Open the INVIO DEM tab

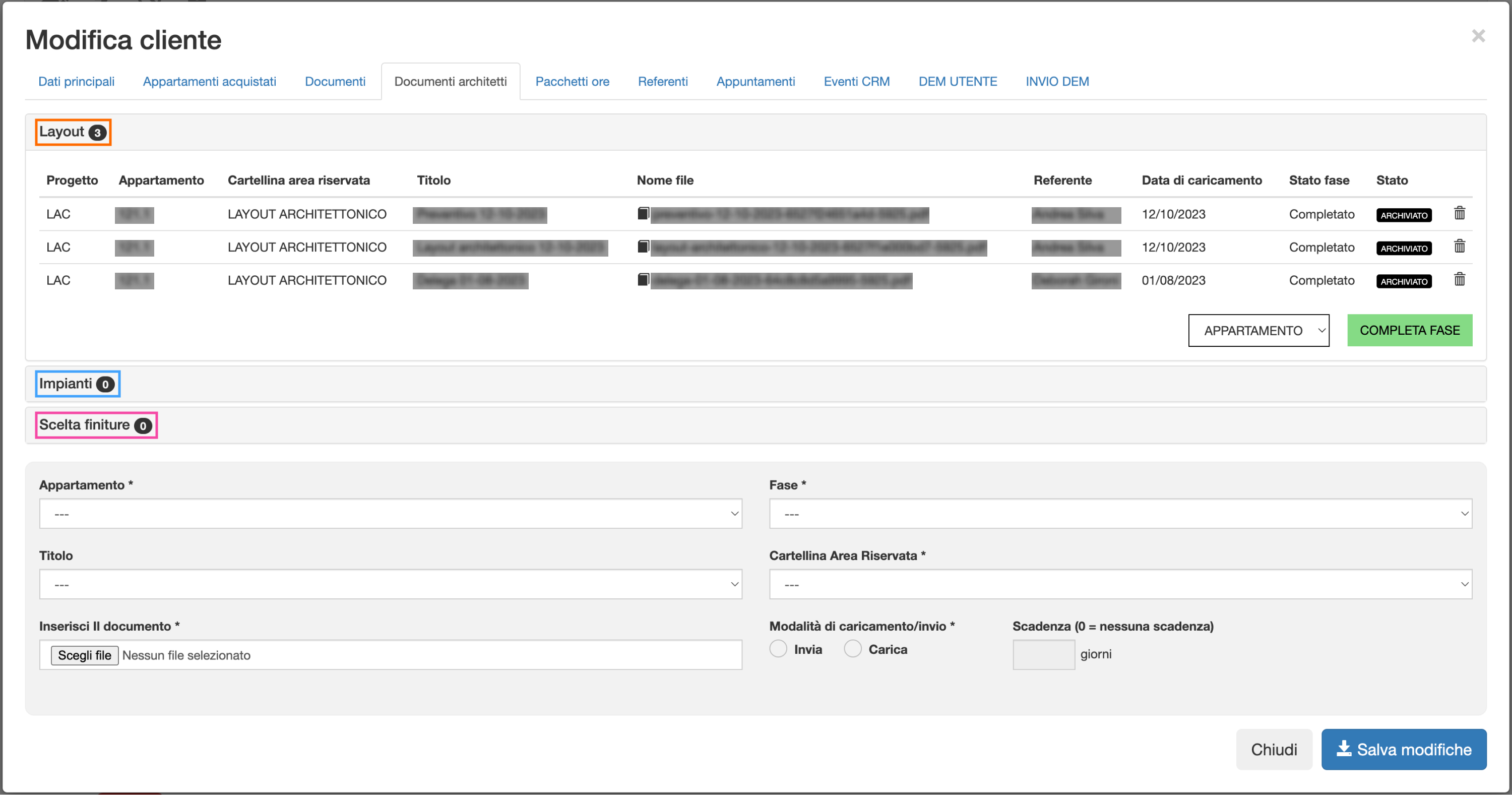coord(1057,82)
